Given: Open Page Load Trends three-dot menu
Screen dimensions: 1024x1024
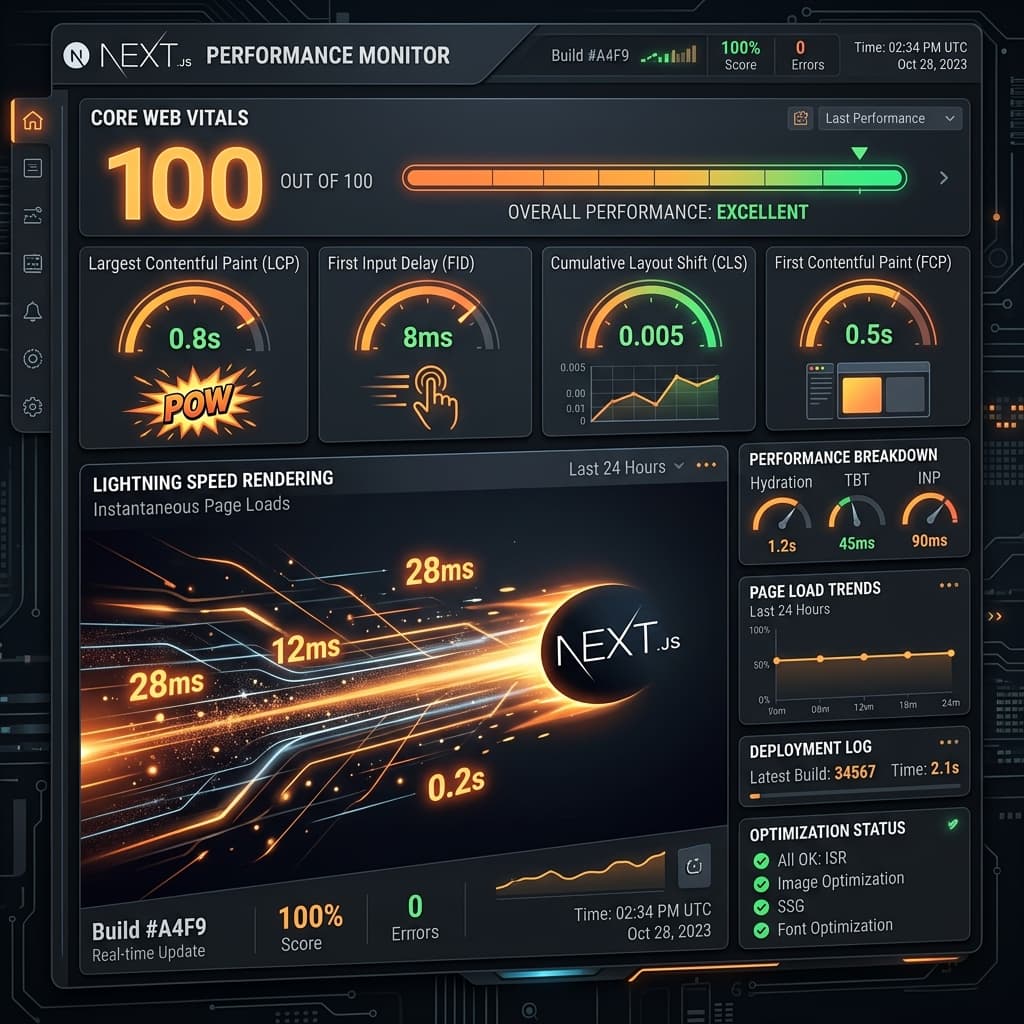Looking at the screenshot, I should click(949, 585).
